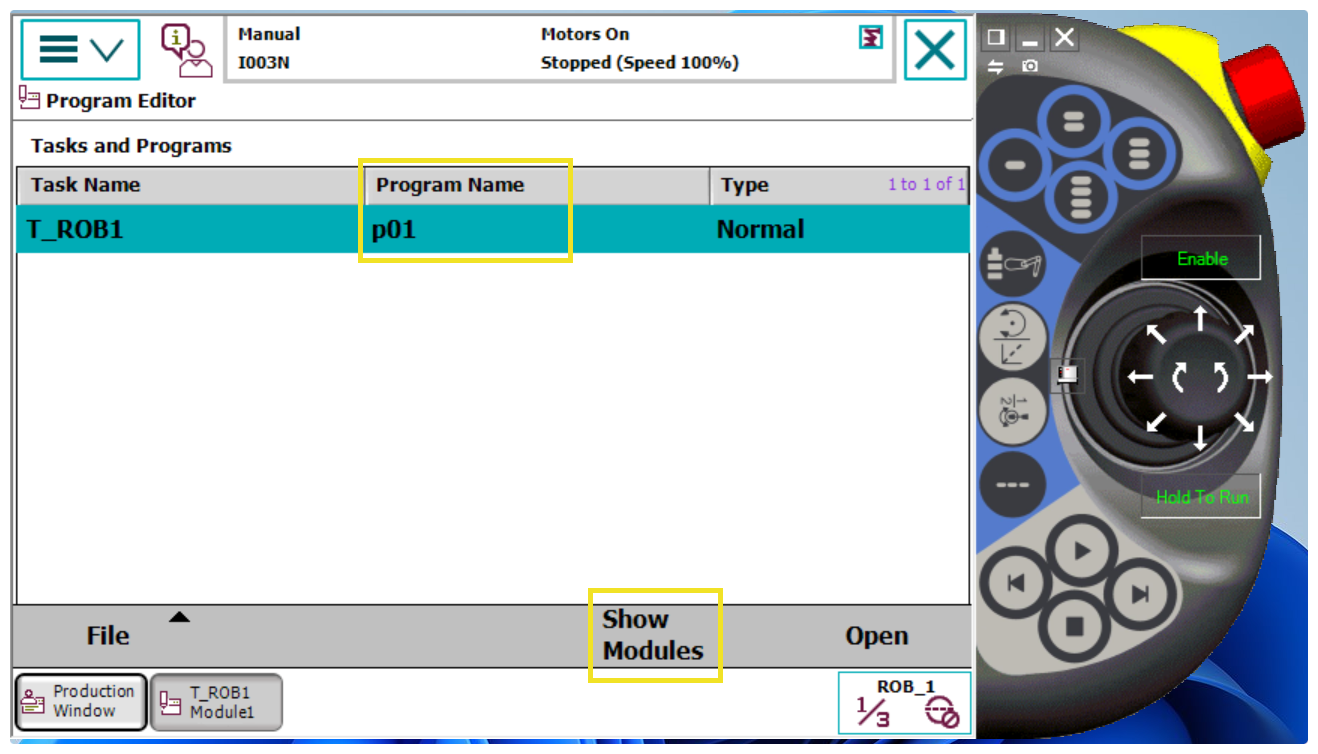Toggle the Enable device button

pos(1201,259)
